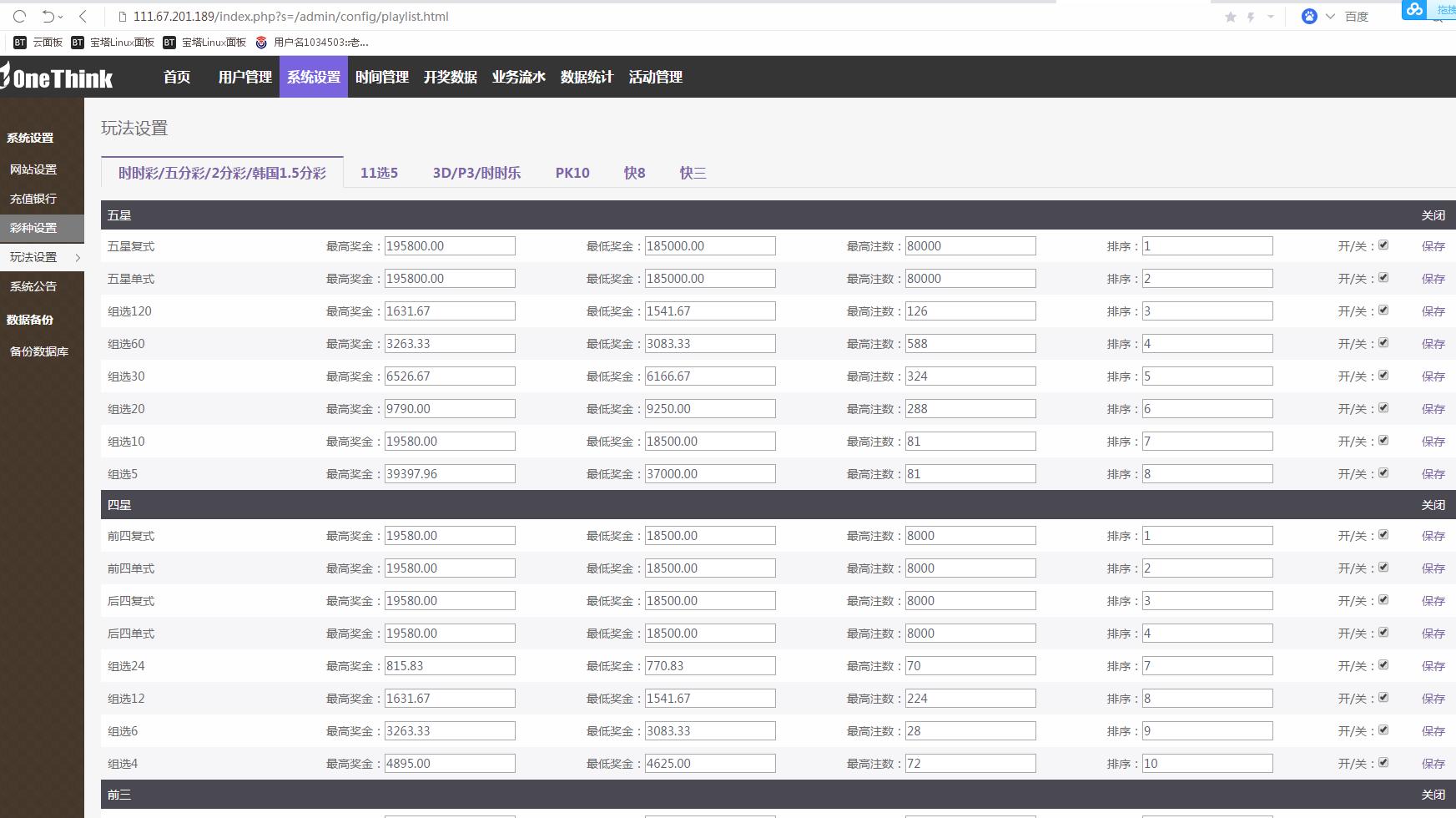The image size is (1456, 818).
Task: Expand the 玩法设置 sidebar chevron
Action: (x=78, y=257)
